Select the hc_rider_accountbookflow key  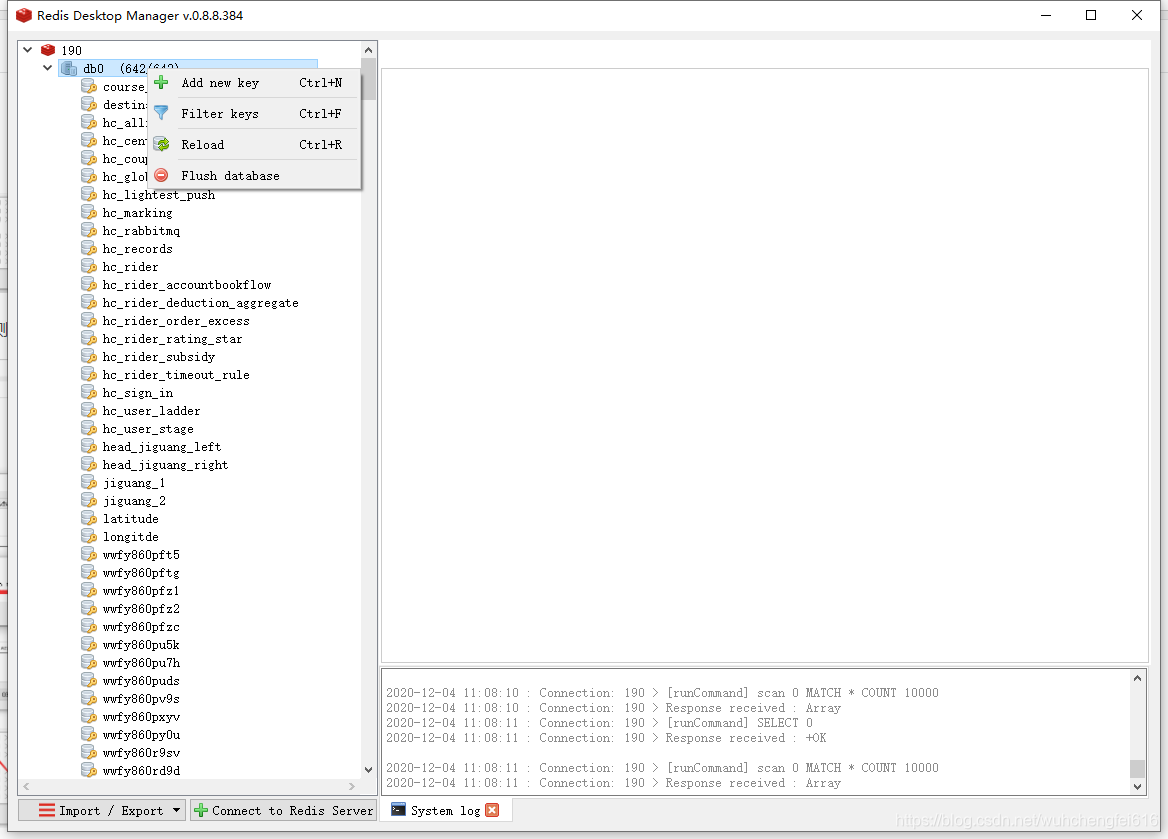tap(187, 285)
